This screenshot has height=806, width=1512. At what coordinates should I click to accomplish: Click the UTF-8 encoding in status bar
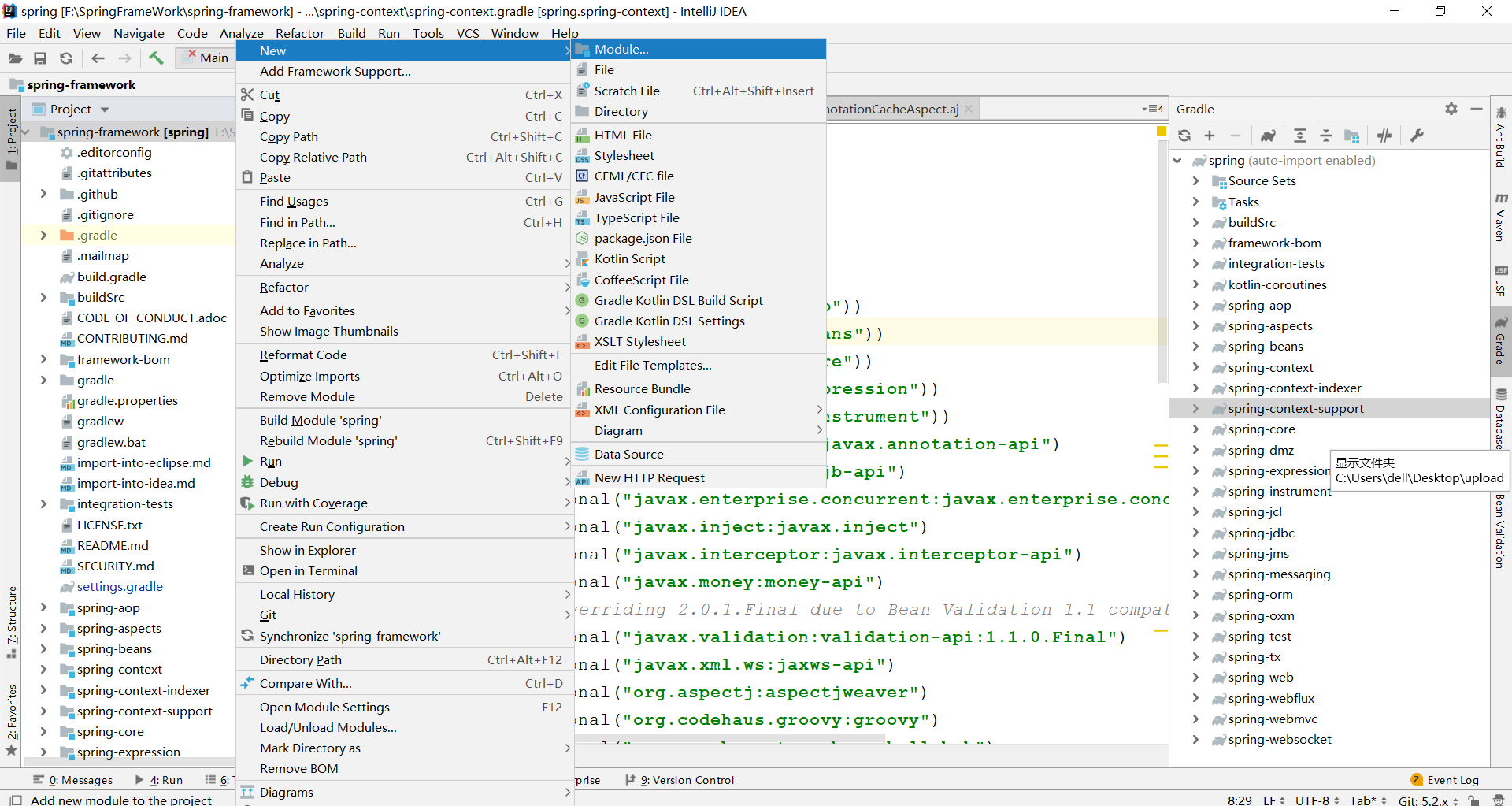pos(1317,800)
